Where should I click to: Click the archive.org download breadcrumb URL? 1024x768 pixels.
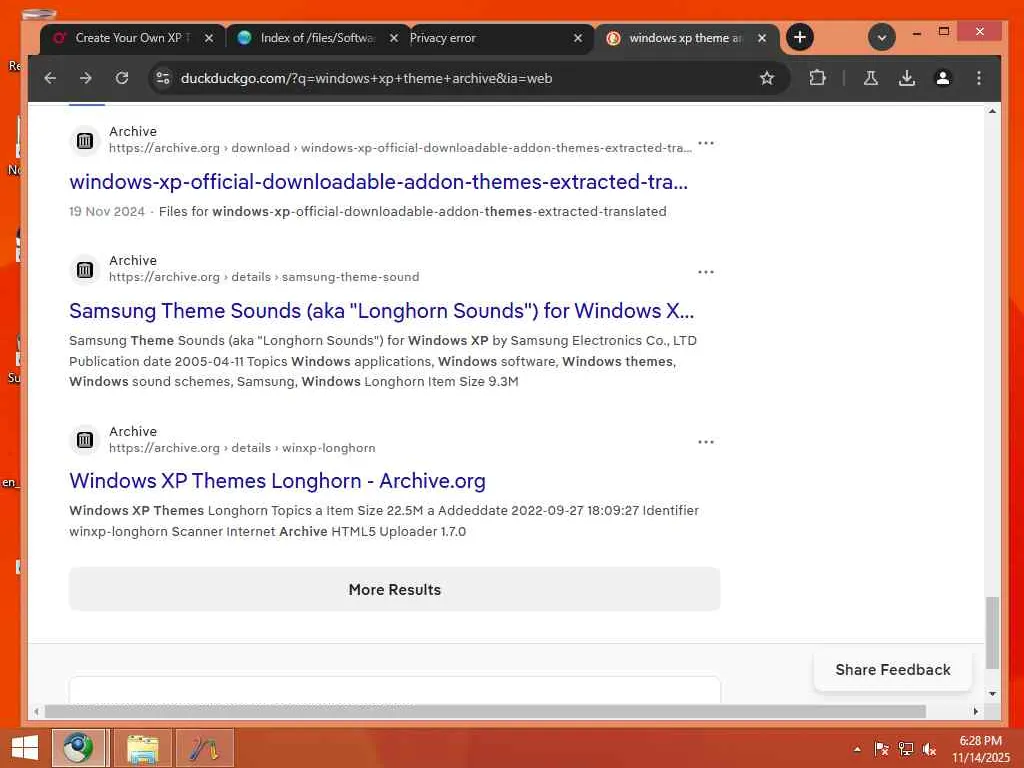click(x=400, y=148)
